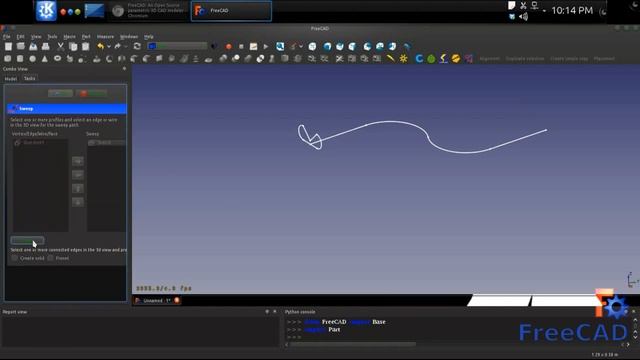Switch to Chromium FreeCAD taskbar entry

[149, 11]
